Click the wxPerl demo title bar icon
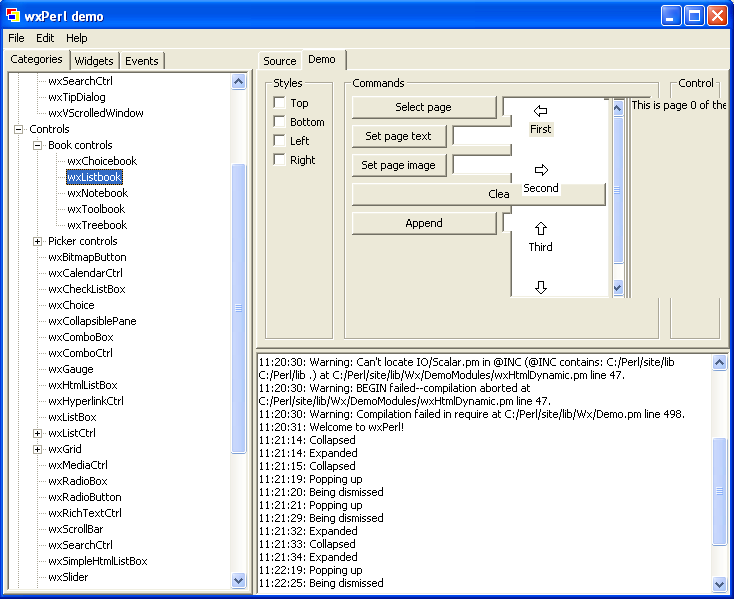This screenshot has height=599, width=734. 13,15
